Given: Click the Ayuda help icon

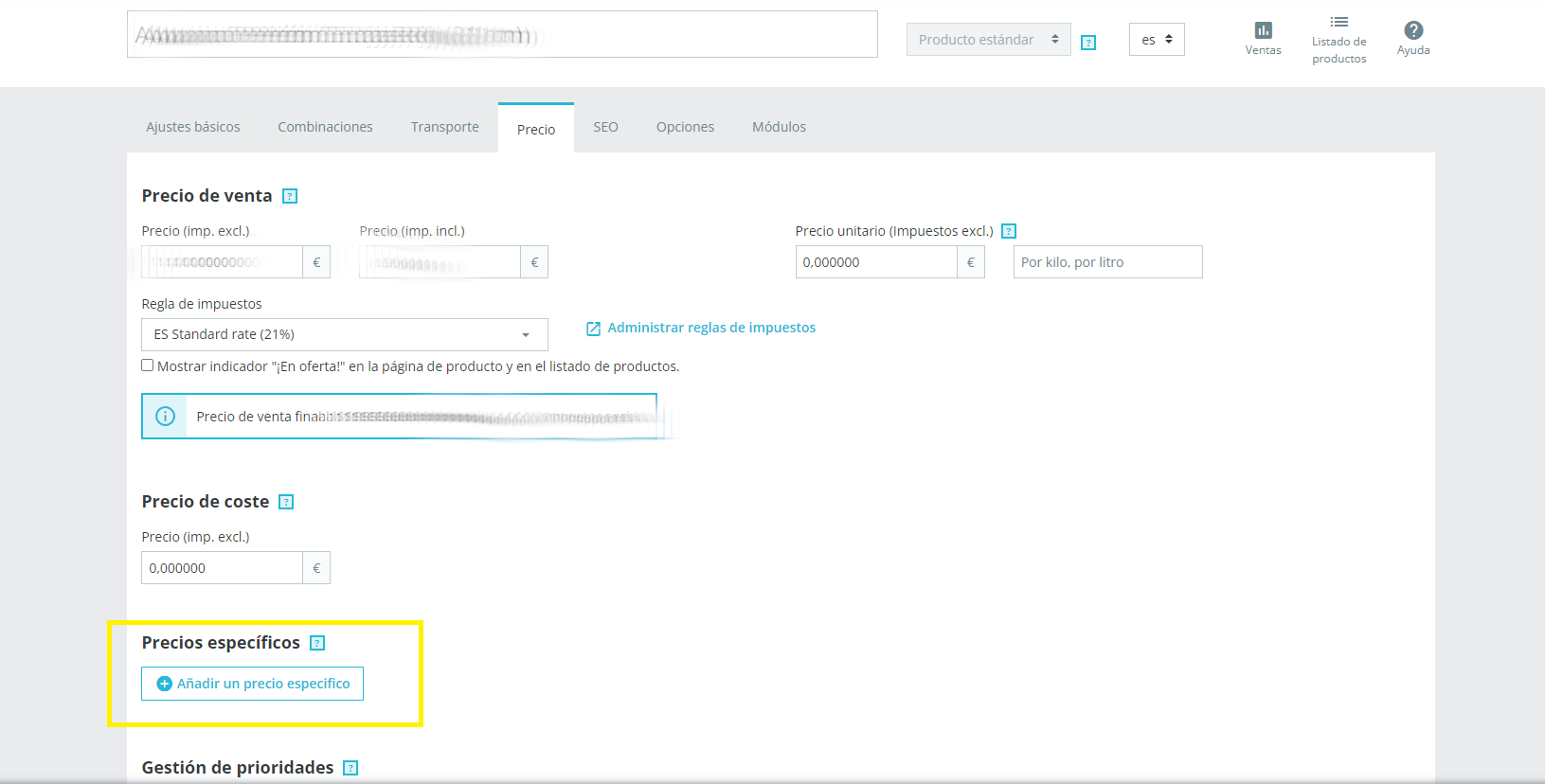Looking at the screenshot, I should tap(1412, 31).
